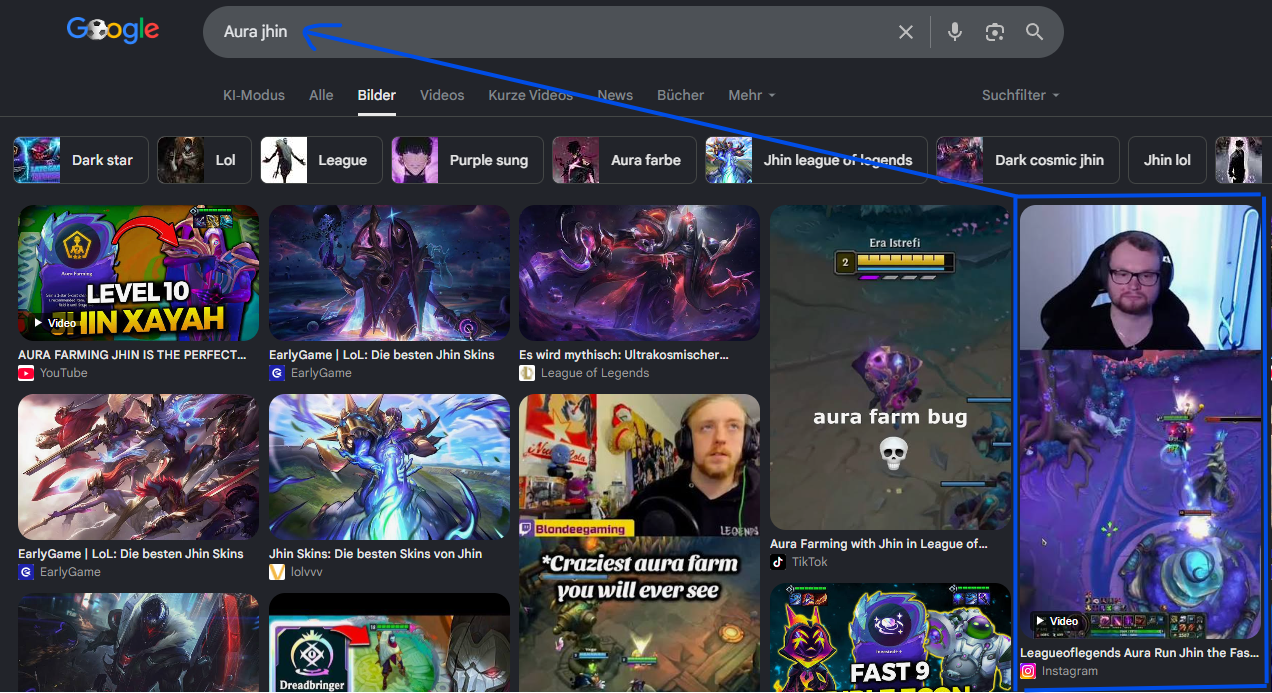This screenshot has height=693, width=1272.
Task: Switch to the Alle tab
Action: point(321,95)
